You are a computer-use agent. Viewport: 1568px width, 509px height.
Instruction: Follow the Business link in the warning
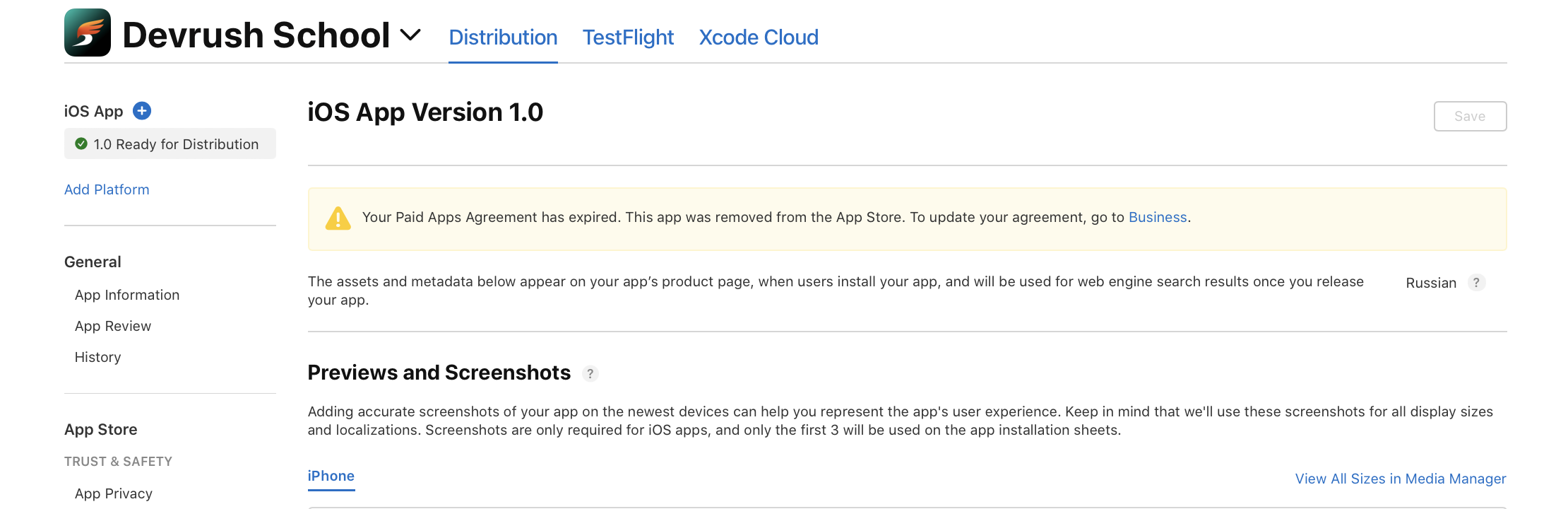click(x=1158, y=217)
